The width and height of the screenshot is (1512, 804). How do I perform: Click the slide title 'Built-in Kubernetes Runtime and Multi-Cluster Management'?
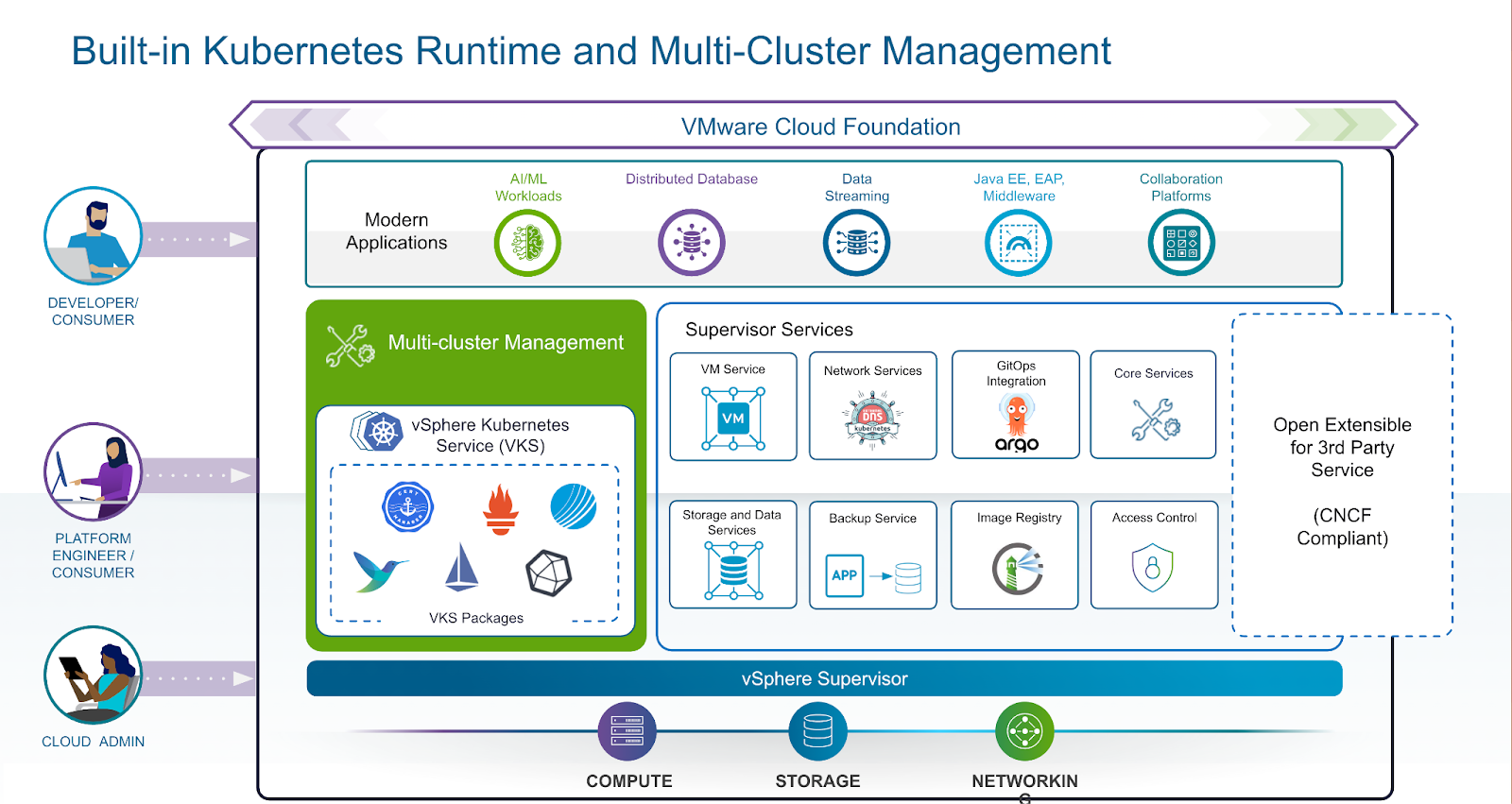[x=592, y=51]
